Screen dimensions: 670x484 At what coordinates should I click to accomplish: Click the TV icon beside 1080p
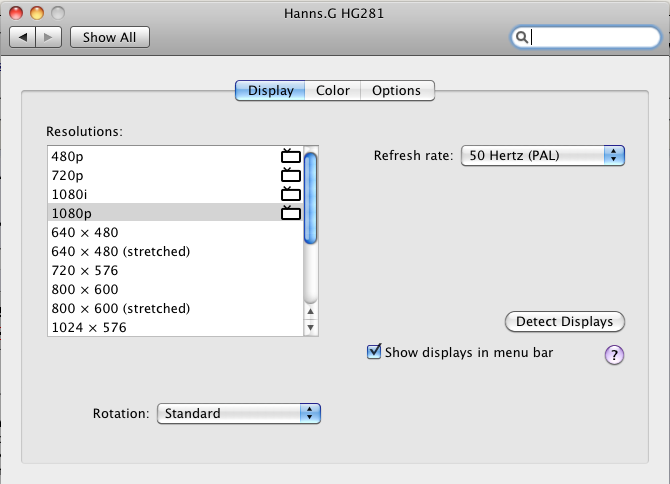tap(291, 213)
